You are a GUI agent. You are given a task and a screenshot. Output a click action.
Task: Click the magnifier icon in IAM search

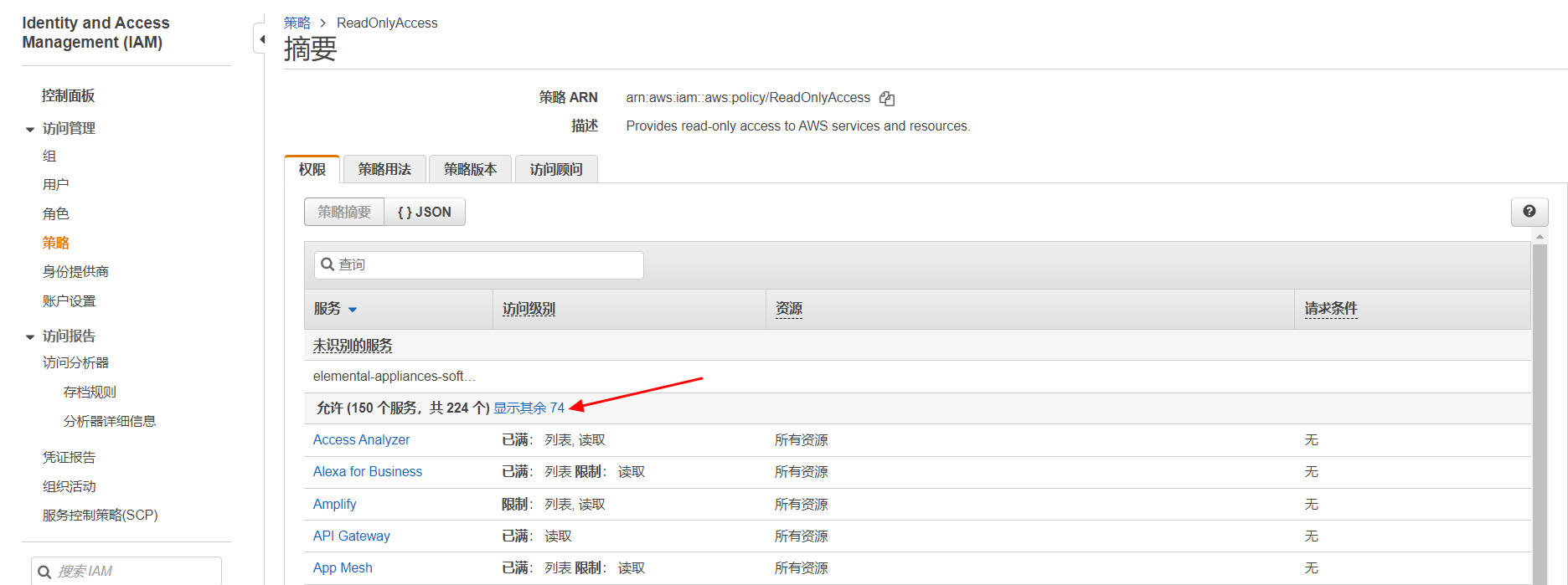point(45,572)
